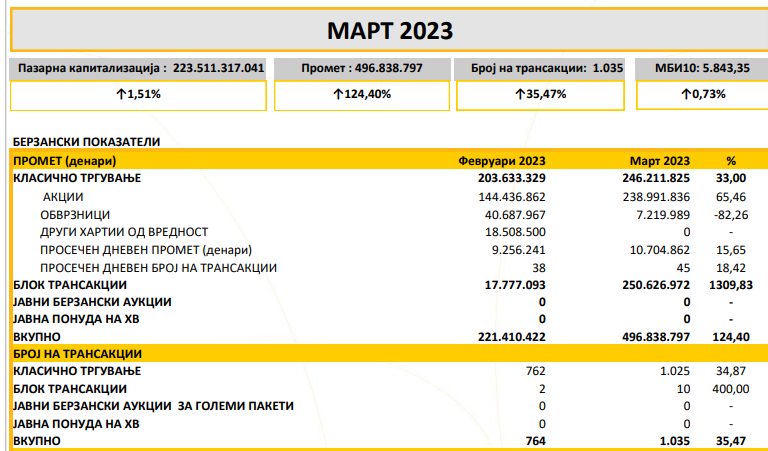Viewport: 768px width, 451px height.
Task: Click the Февруари 2023 column header
Action: click(501, 160)
